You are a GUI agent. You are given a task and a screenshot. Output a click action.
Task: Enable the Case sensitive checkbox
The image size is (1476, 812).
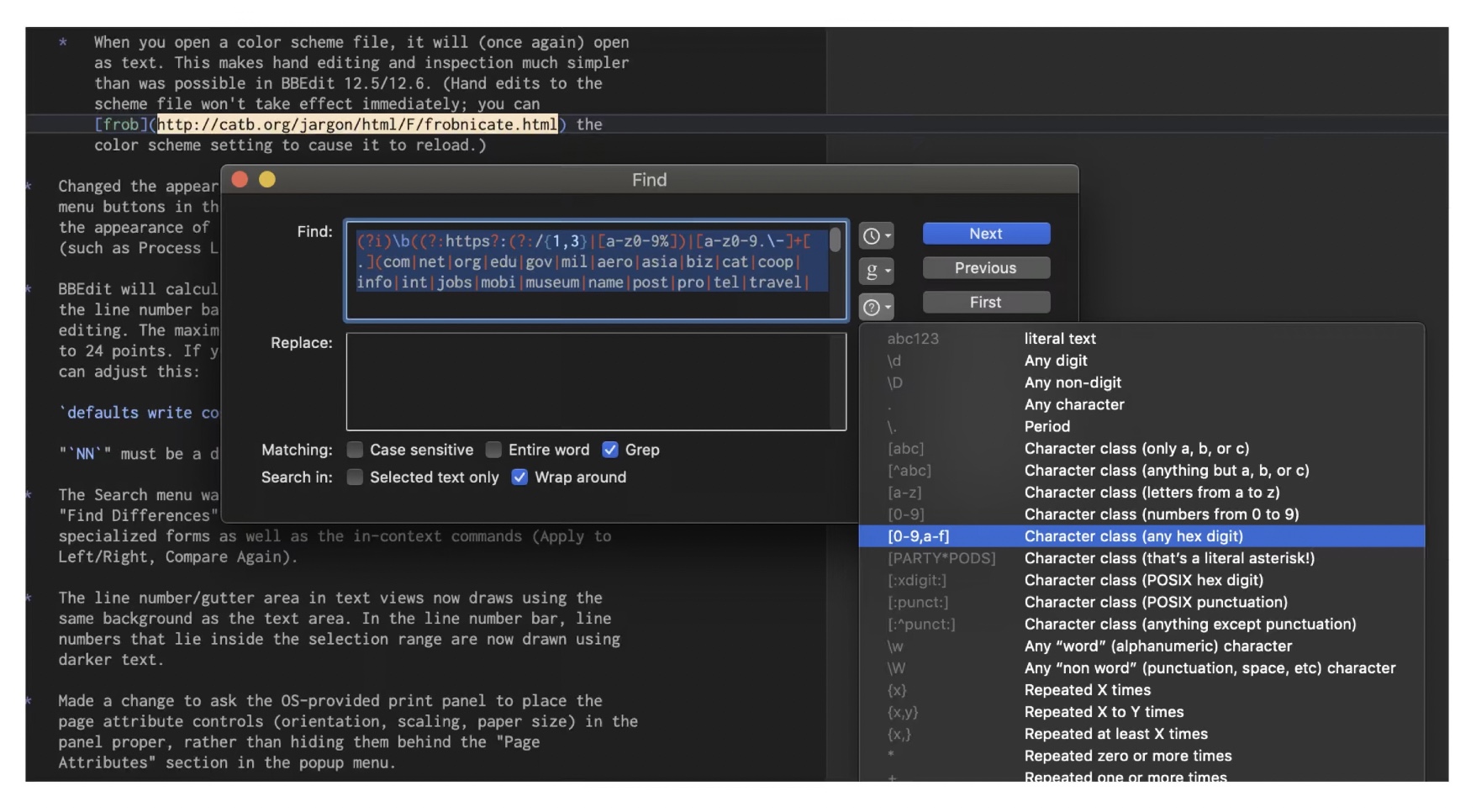tap(356, 450)
